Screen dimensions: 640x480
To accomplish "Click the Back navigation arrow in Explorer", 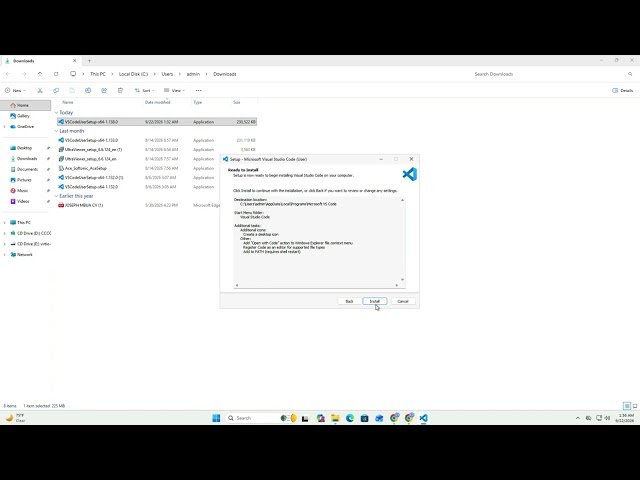I will tap(8, 74).
